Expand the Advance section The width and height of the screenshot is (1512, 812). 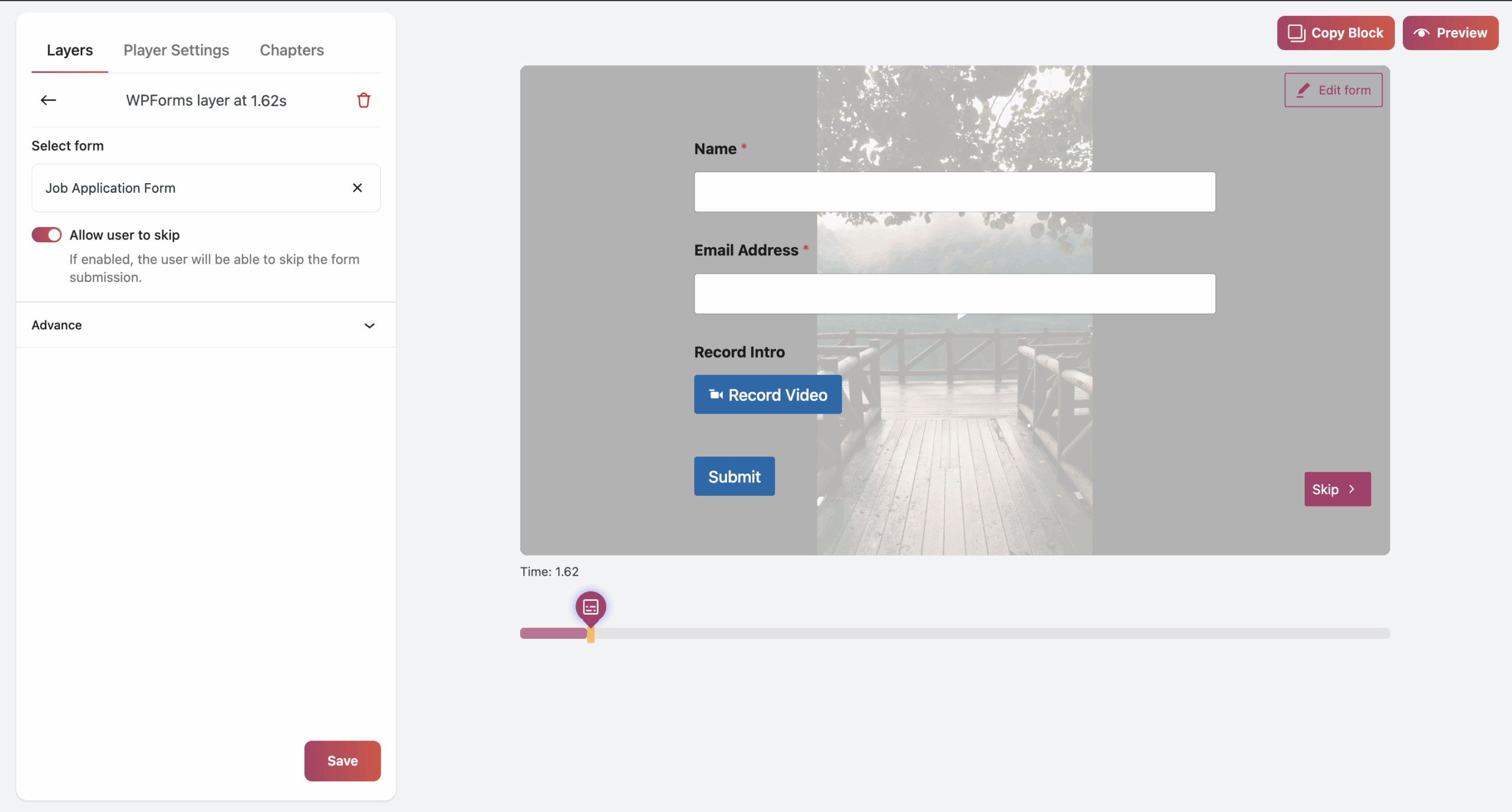pyautogui.click(x=369, y=326)
